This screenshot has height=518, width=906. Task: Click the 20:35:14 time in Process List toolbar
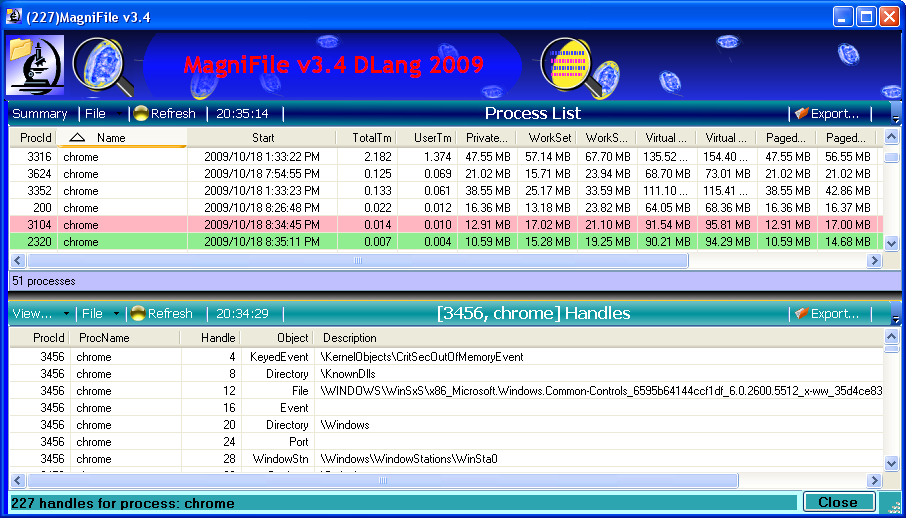click(242, 114)
